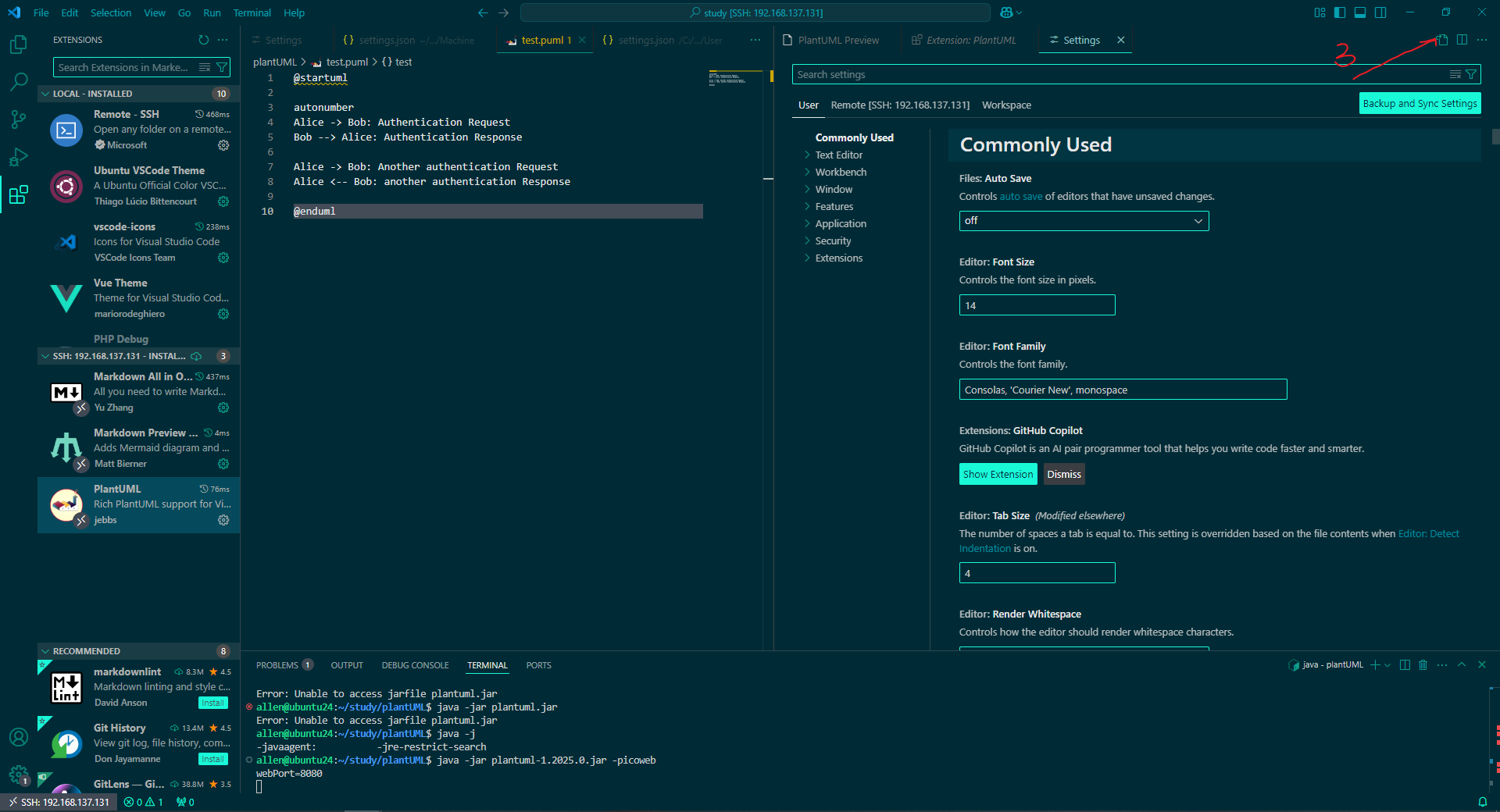Open PlantUML extension manage gear
The width and height of the screenshot is (1500, 812).
pyautogui.click(x=224, y=521)
